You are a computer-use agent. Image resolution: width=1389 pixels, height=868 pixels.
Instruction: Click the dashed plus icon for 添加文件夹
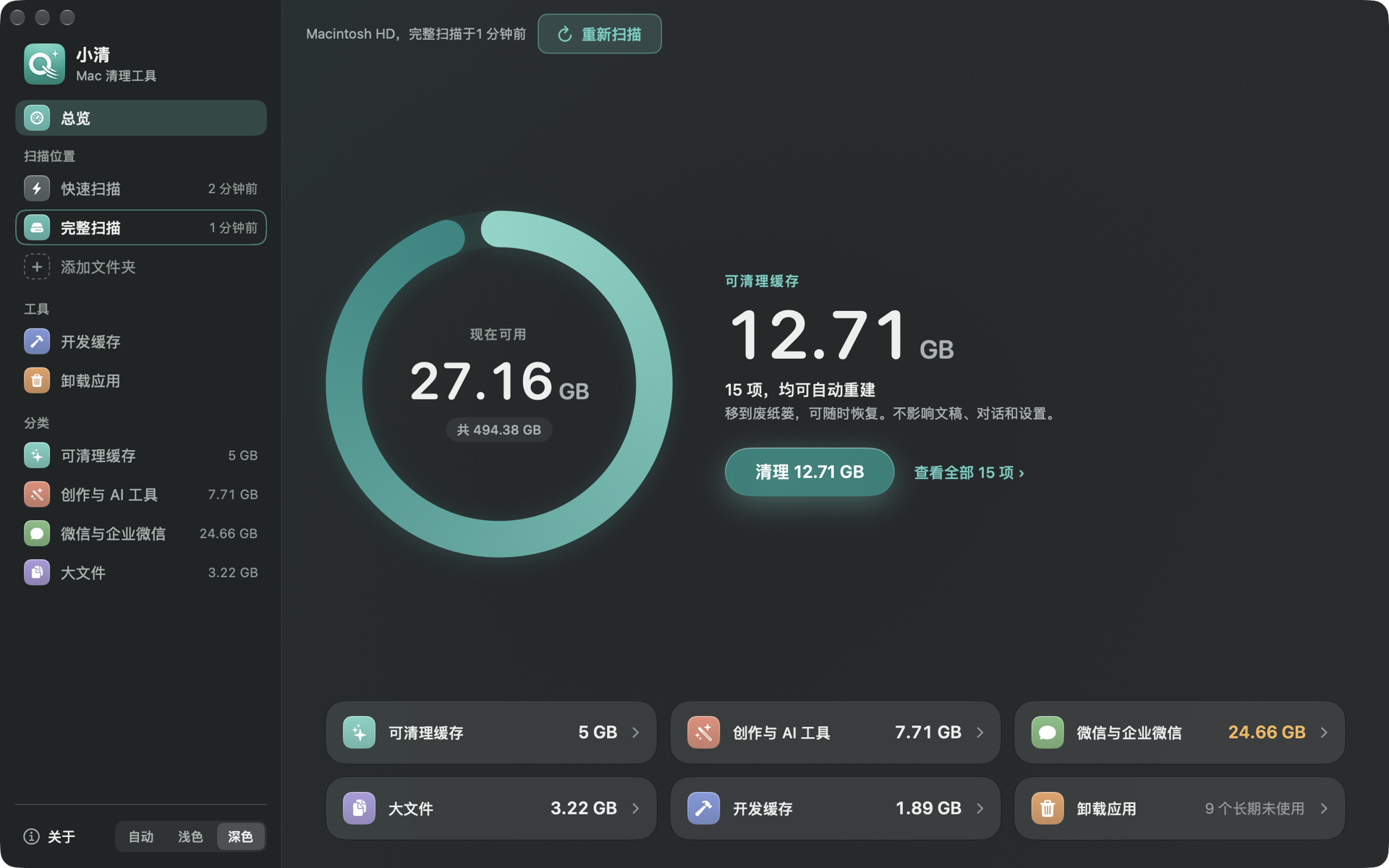[x=37, y=267]
